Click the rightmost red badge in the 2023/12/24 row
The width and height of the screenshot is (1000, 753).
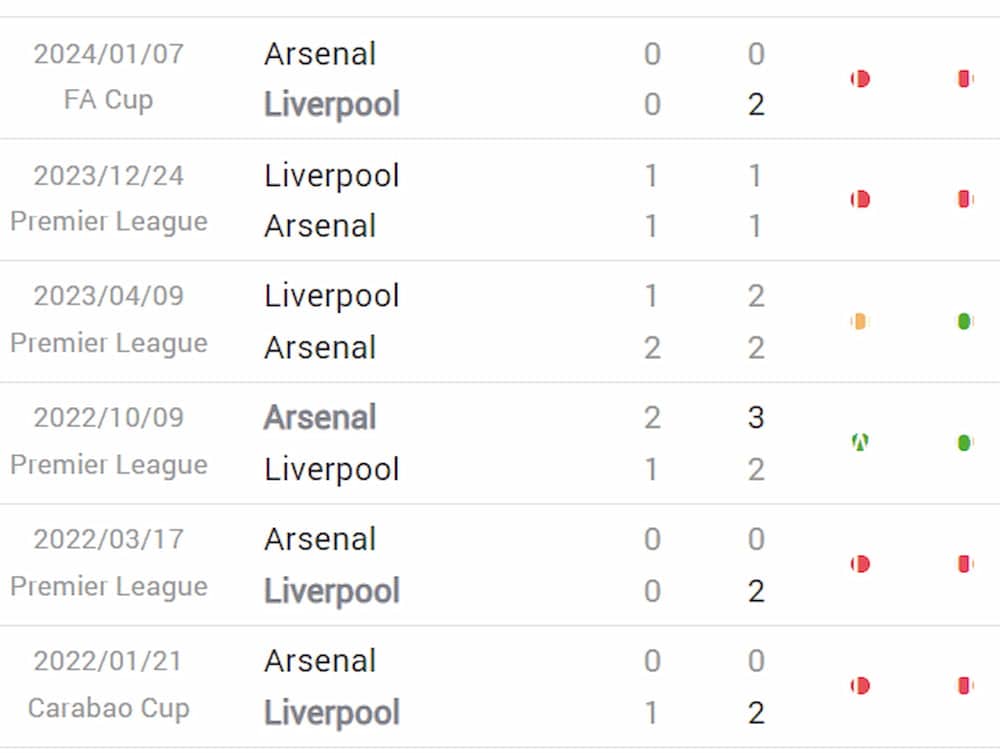pos(965,200)
